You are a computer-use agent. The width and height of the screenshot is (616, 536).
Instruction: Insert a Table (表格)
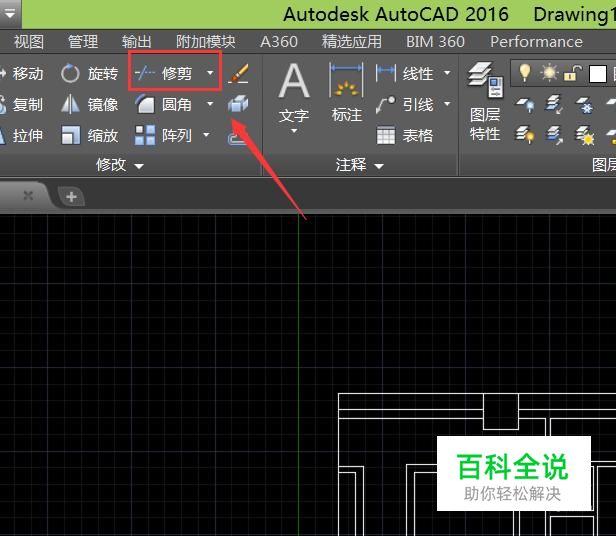[405, 136]
